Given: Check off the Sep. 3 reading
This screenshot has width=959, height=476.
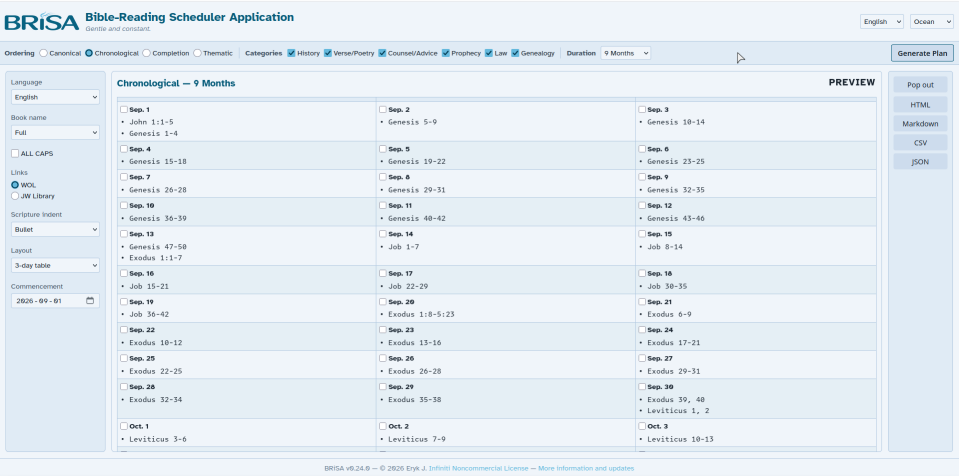Looking at the screenshot, I should 642,110.
